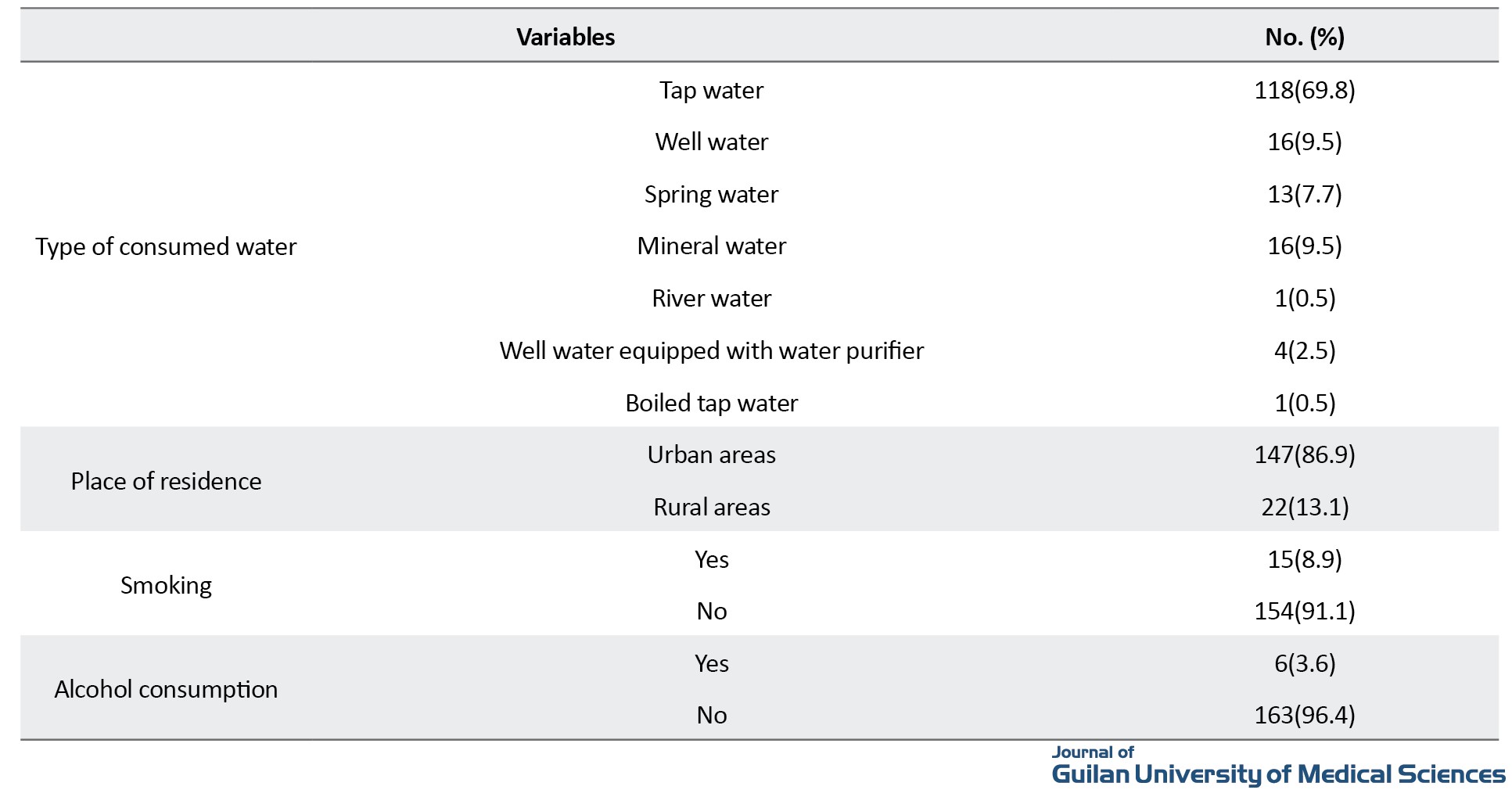Image resolution: width=1512 pixels, height=797 pixels.
Task: Click the 163(96.4) value cell
Action: point(1304,715)
